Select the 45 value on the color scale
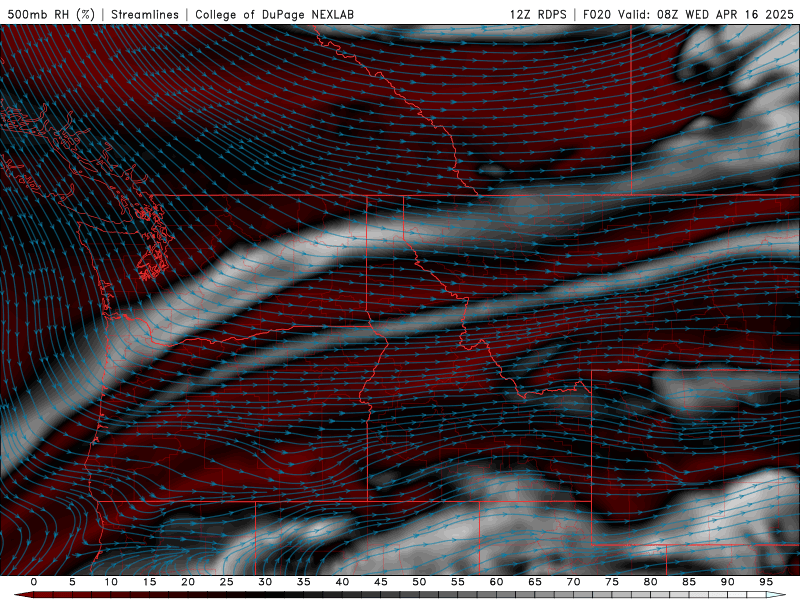Screen dimensions: 800x600 [x=381, y=582]
